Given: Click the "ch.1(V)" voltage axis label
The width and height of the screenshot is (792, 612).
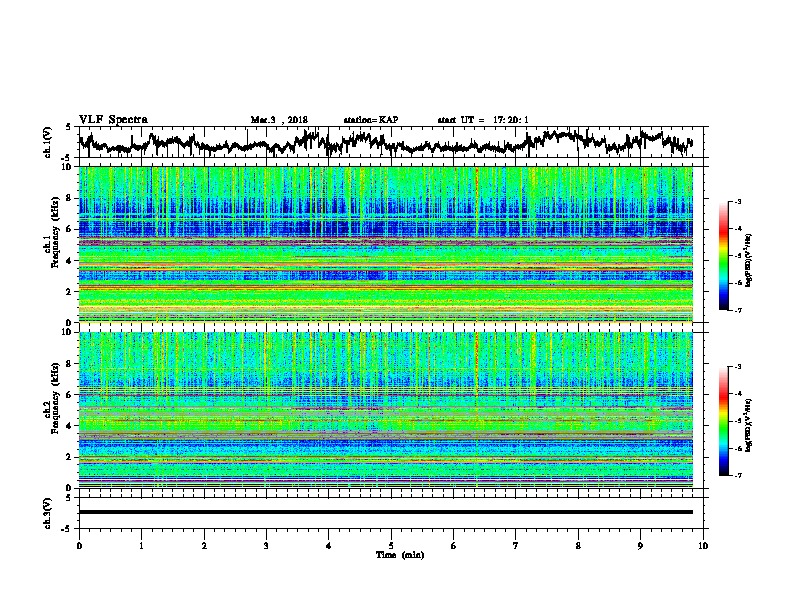Looking at the screenshot, I should (48, 142).
